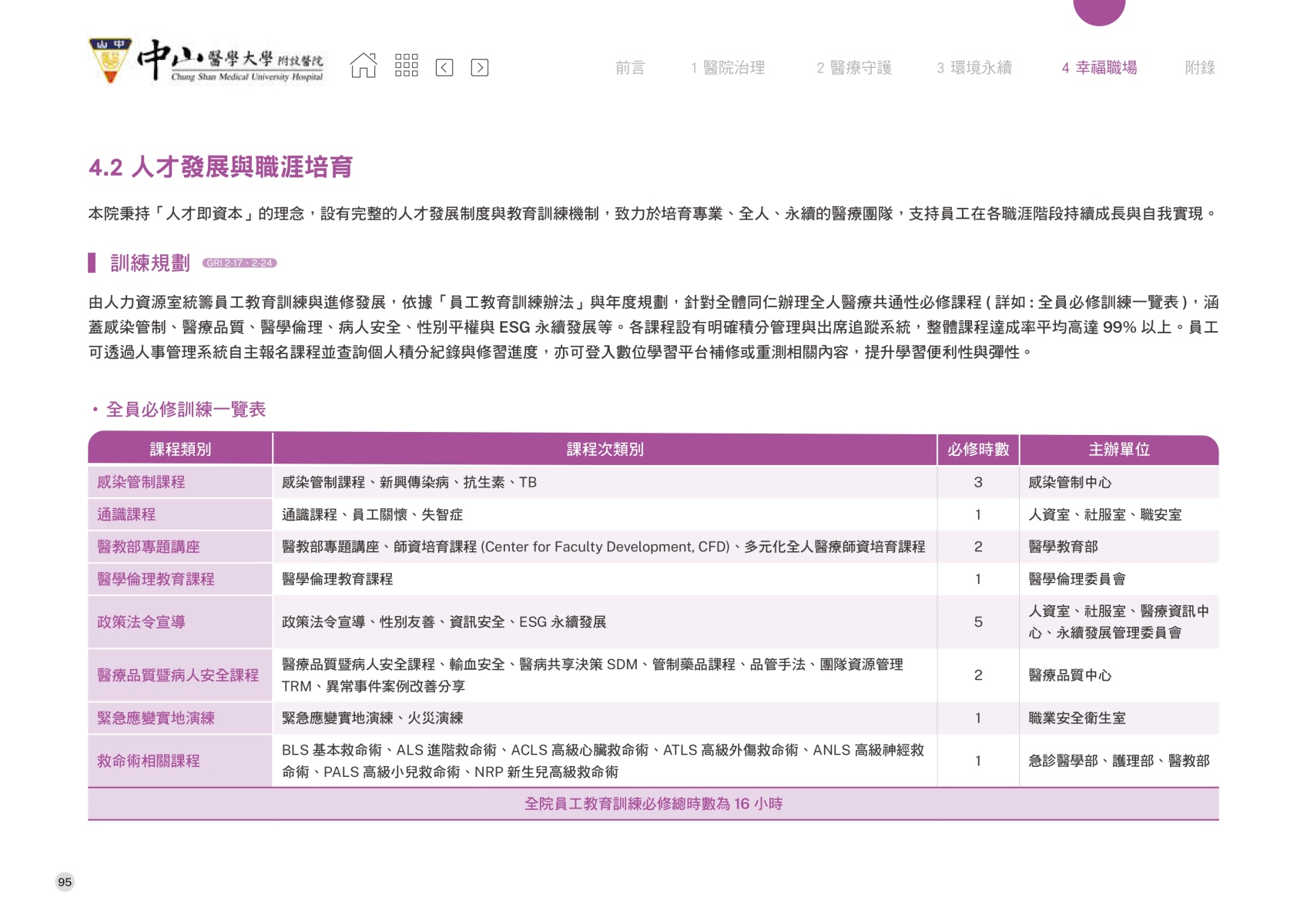Click the 4.2 人才發展與職涯培育 heading
This screenshot has width=1307, height=924.
coord(220,167)
